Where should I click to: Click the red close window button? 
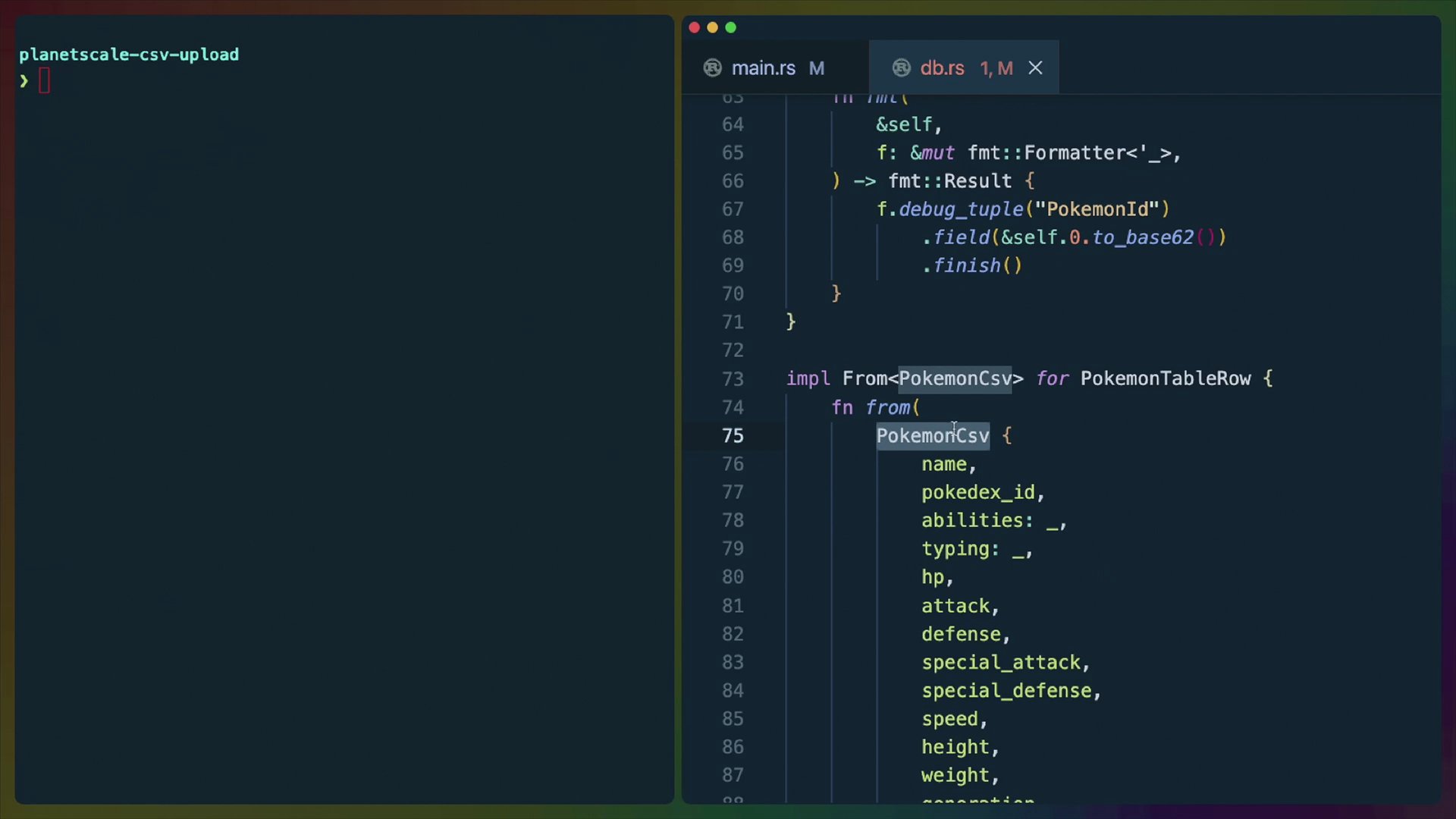[x=694, y=27]
